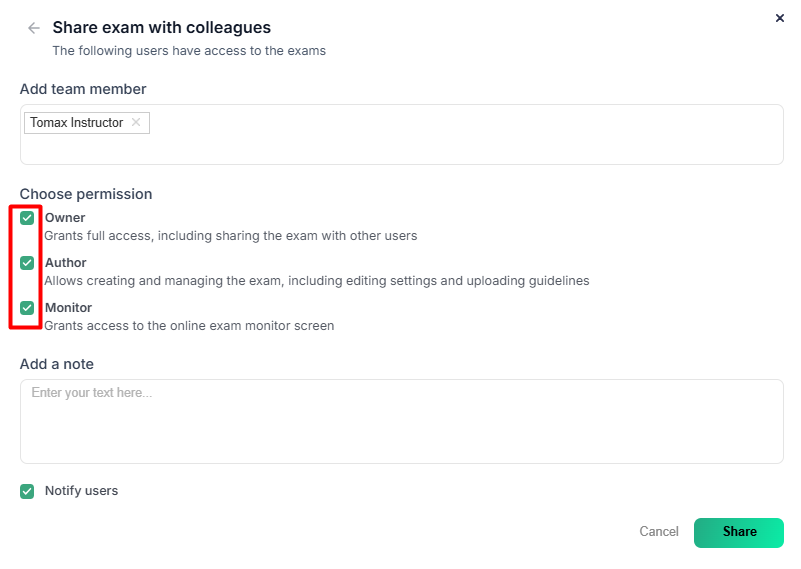Click the Author description about managing exam

[317, 281]
